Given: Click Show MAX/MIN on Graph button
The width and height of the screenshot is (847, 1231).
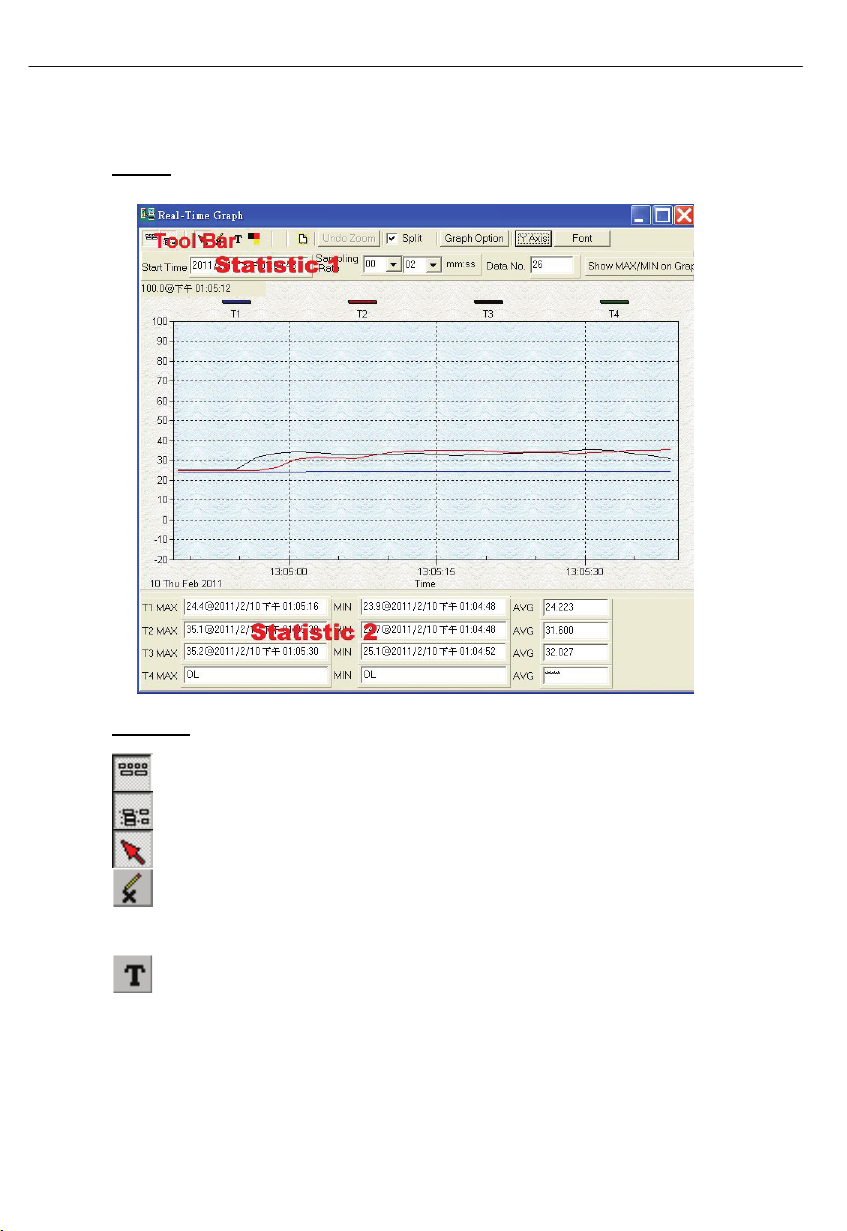Looking at the screenshot, I should pos(639,266).
